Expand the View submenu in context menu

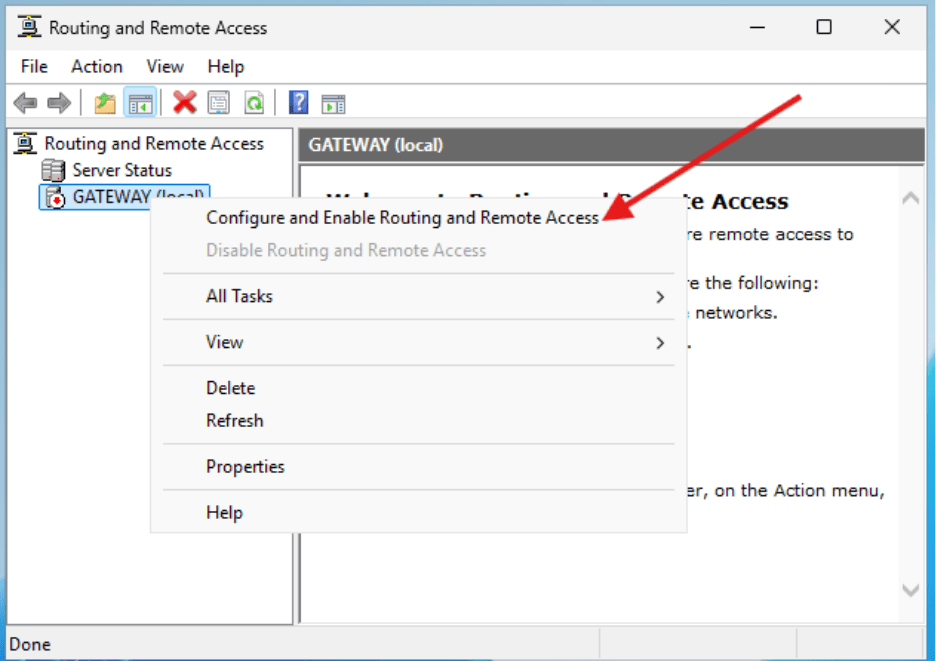point(224,342)
